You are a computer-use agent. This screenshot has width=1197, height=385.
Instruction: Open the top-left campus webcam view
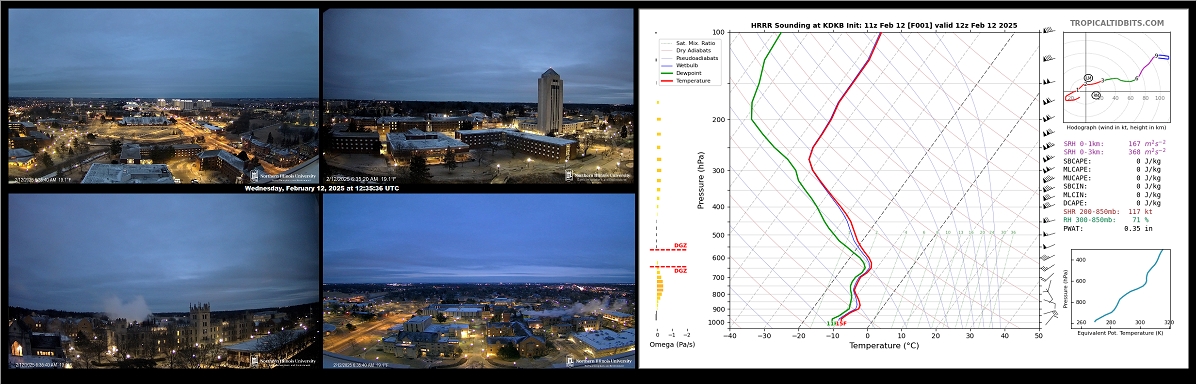click(x=163, y=96)
